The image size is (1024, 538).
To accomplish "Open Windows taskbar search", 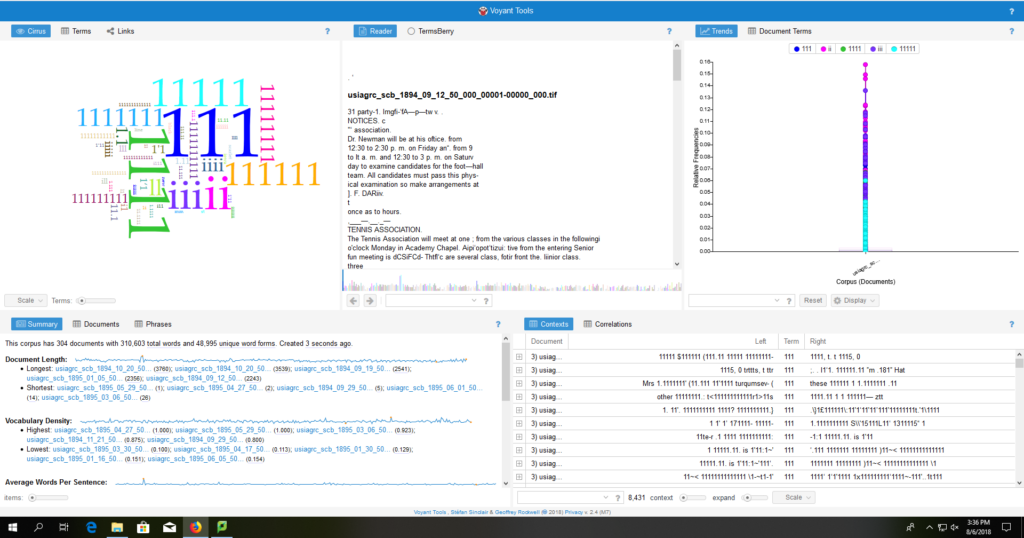I will 39,528.
